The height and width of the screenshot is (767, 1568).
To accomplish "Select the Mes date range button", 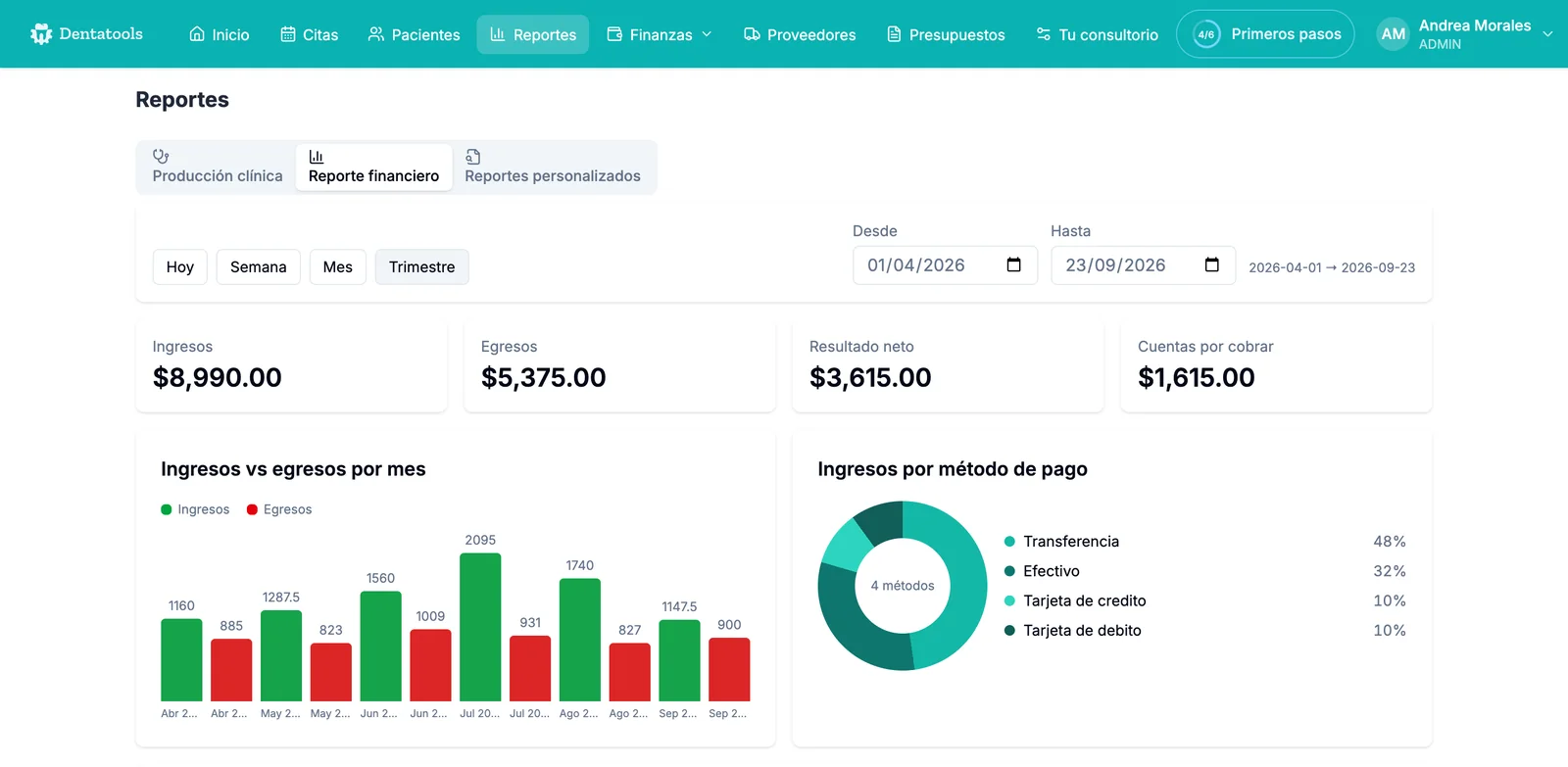I will [x=338, y=267].
